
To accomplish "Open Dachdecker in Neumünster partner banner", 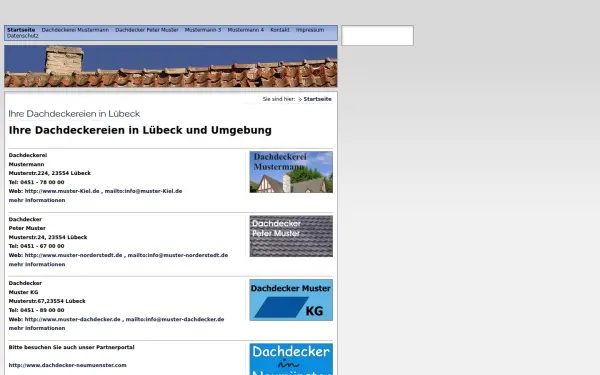I will click(x=291, y=359).
